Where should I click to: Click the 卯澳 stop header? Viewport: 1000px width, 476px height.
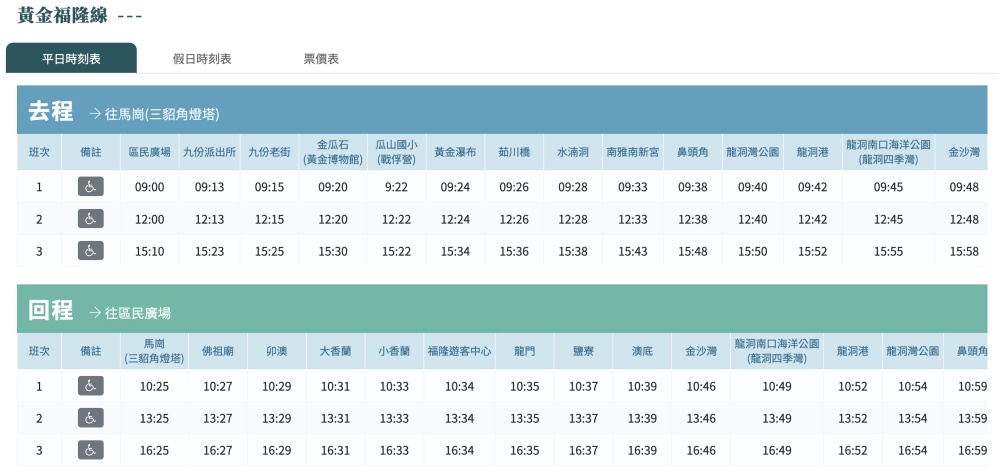click(277, 352)
